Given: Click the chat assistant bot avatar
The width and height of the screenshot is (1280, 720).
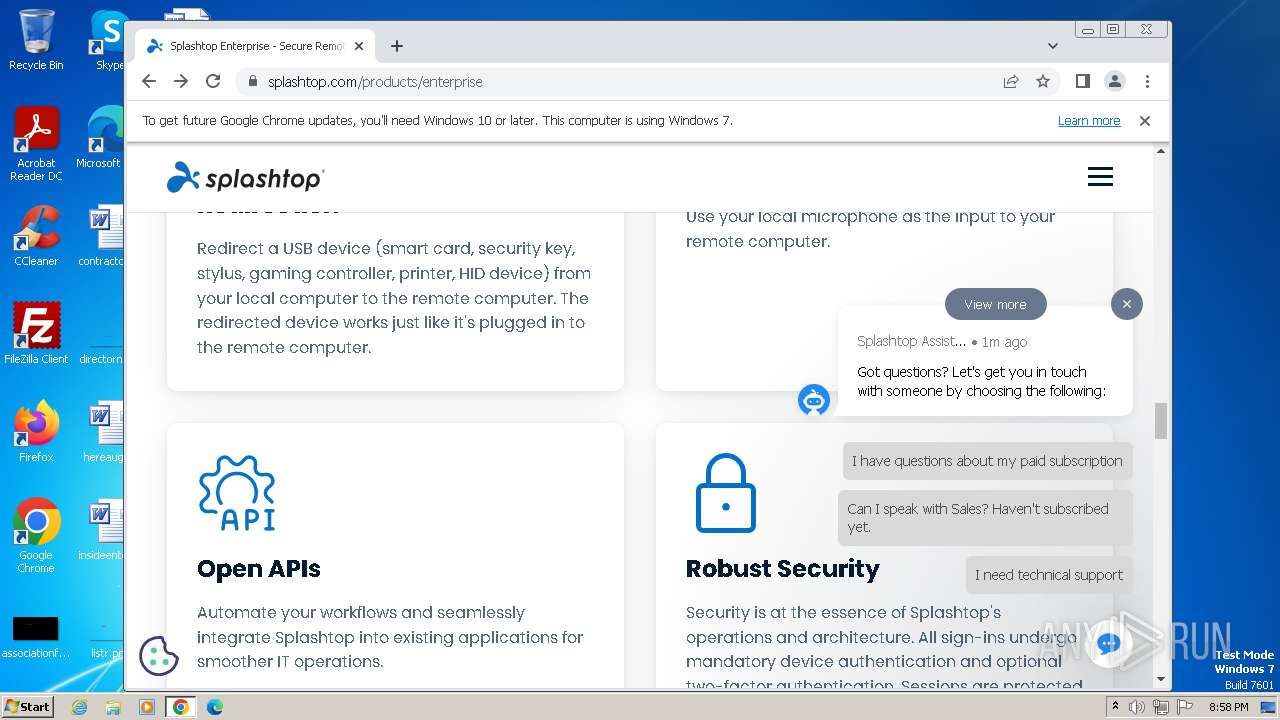Looking at the screenshot, I should 814,400.
